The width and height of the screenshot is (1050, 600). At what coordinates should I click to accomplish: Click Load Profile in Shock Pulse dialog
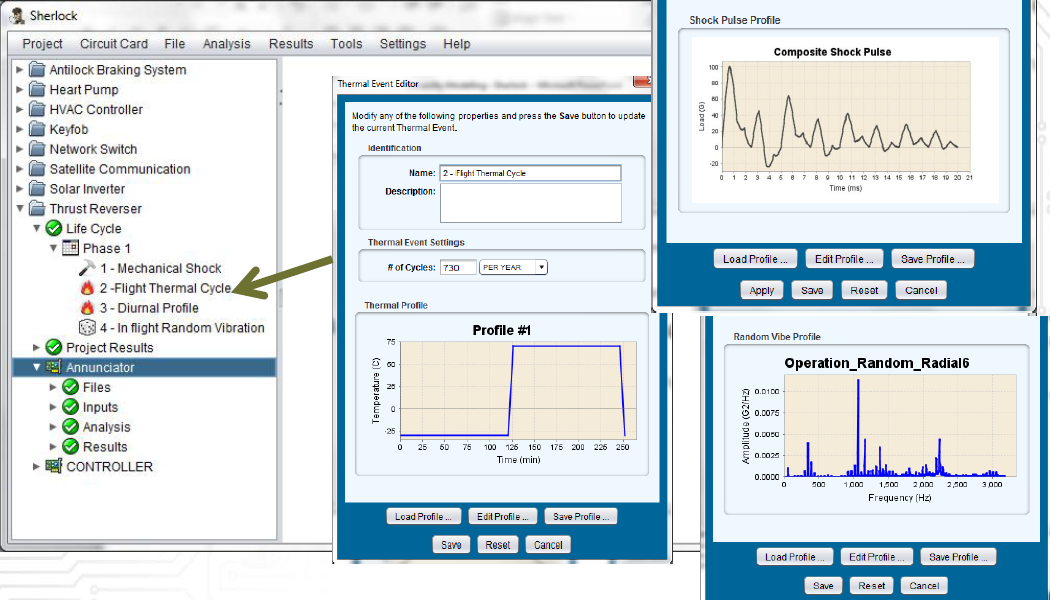tap(755, 258)
